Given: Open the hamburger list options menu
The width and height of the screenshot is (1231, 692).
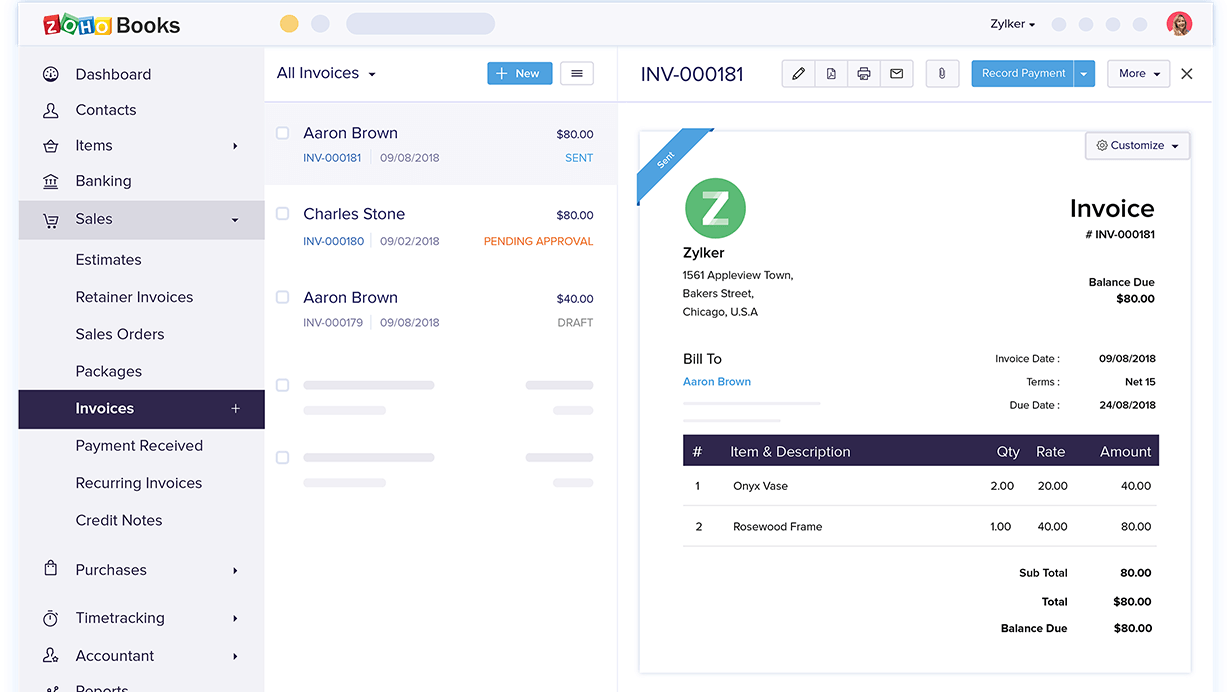Looking at the screenshot, I should pos(576,73).
